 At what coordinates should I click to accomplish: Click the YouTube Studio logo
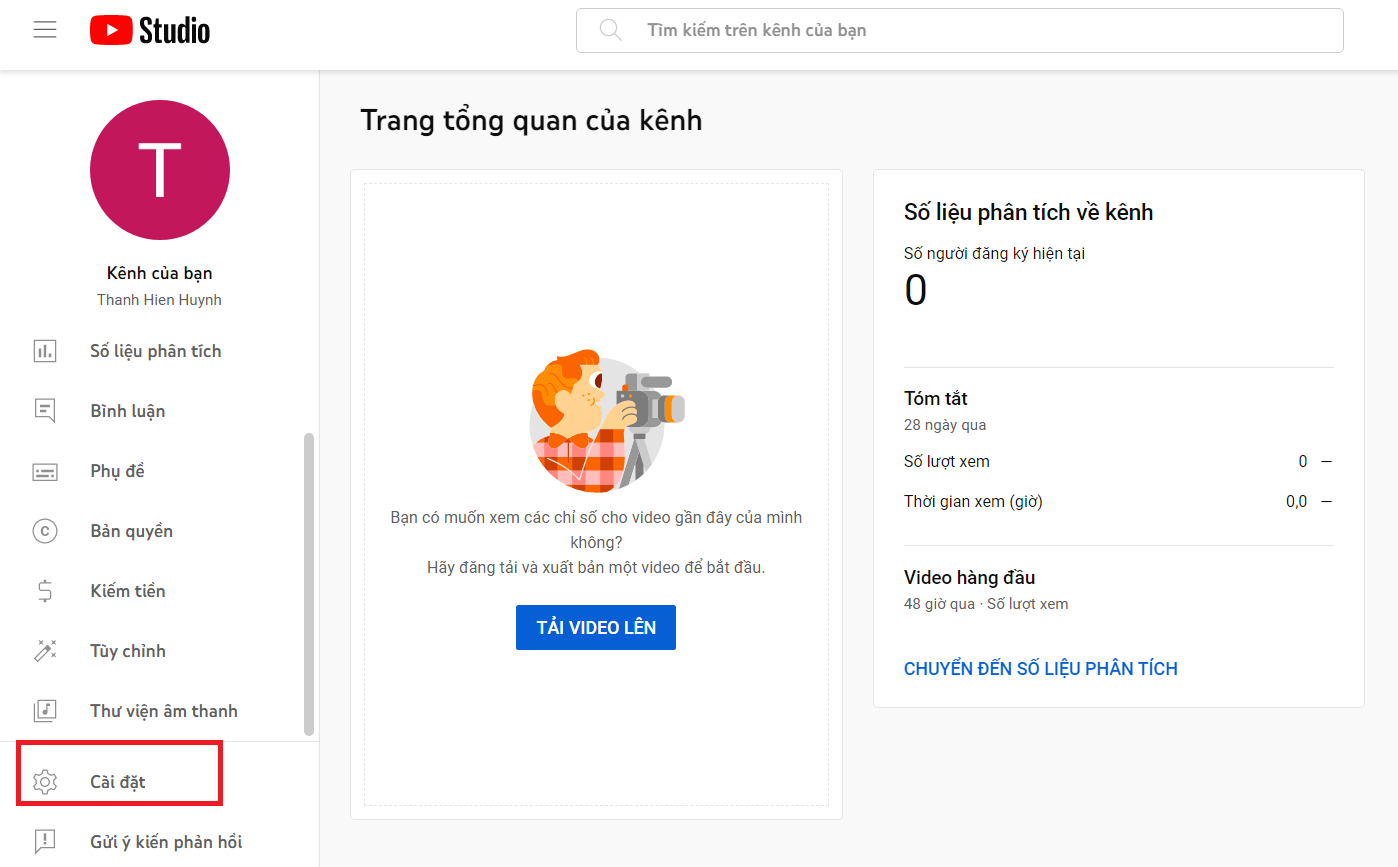[148, 29]
